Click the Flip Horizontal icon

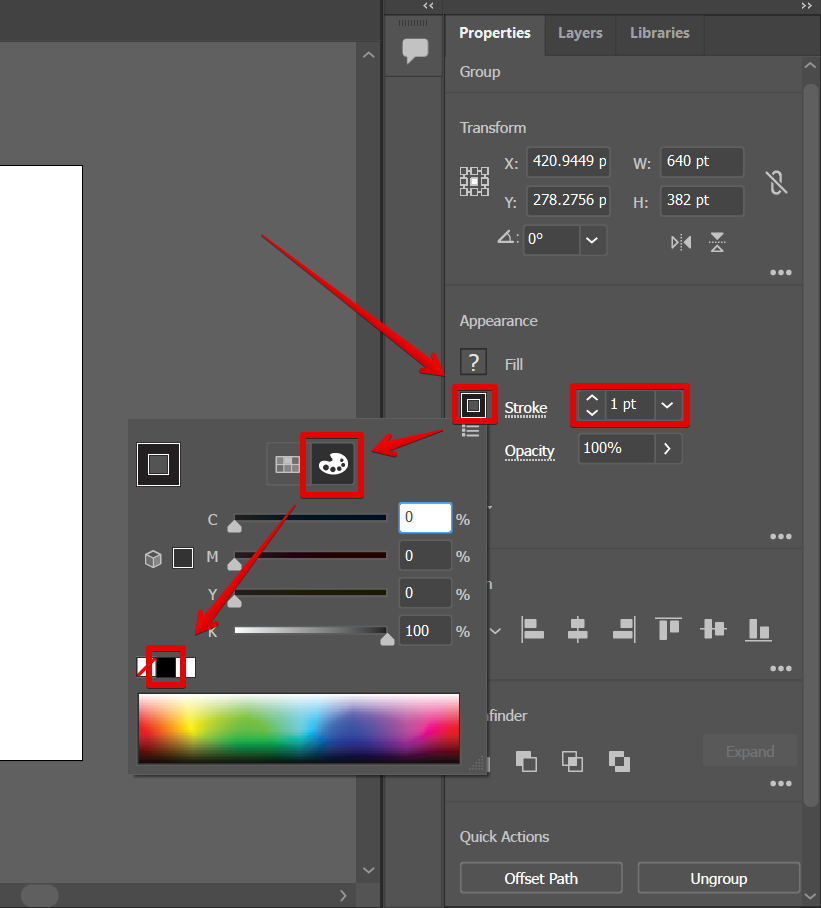(x=681, y=242)
